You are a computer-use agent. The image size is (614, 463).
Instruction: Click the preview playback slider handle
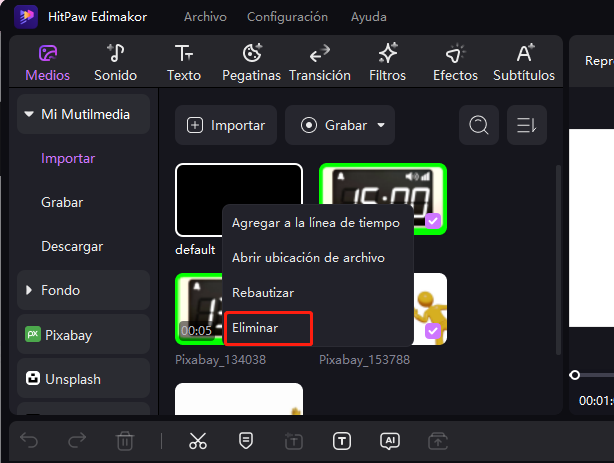[x=574, y=375]
